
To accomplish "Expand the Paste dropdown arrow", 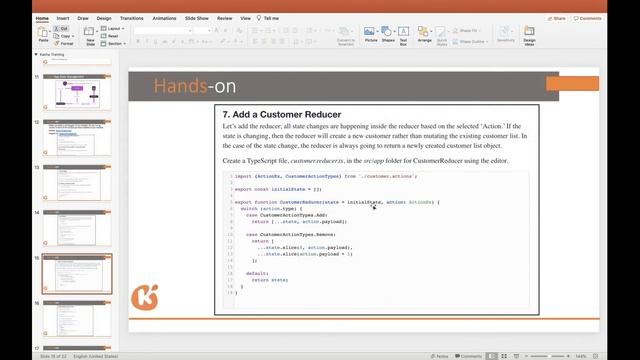I will tap(50, 31).
